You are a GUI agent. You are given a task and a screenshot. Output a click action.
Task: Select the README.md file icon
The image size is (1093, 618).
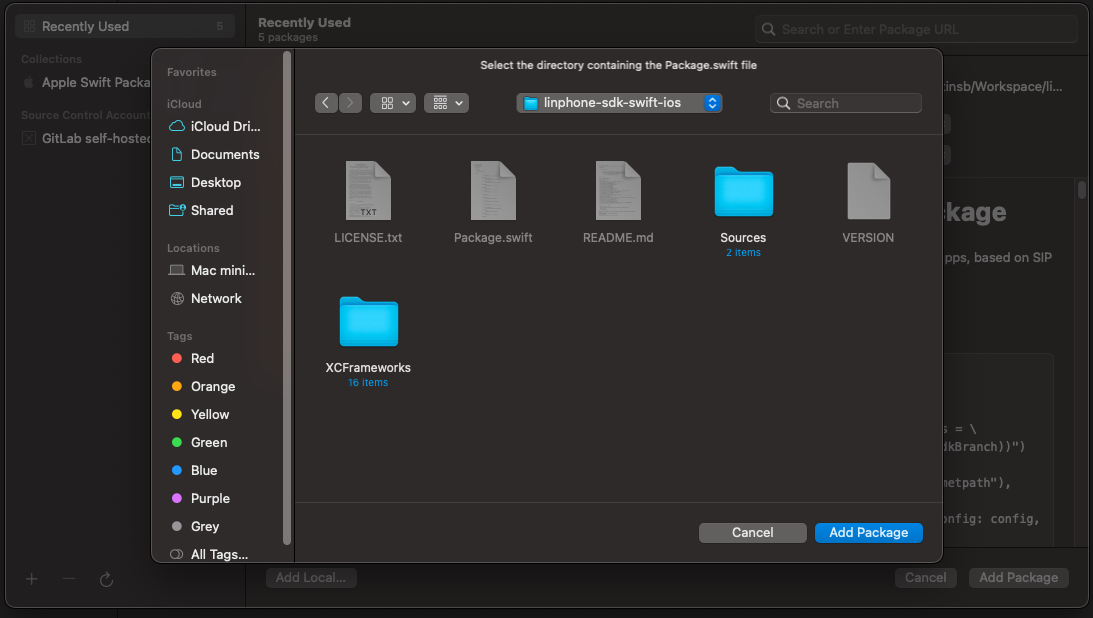(x=618, y=191)
